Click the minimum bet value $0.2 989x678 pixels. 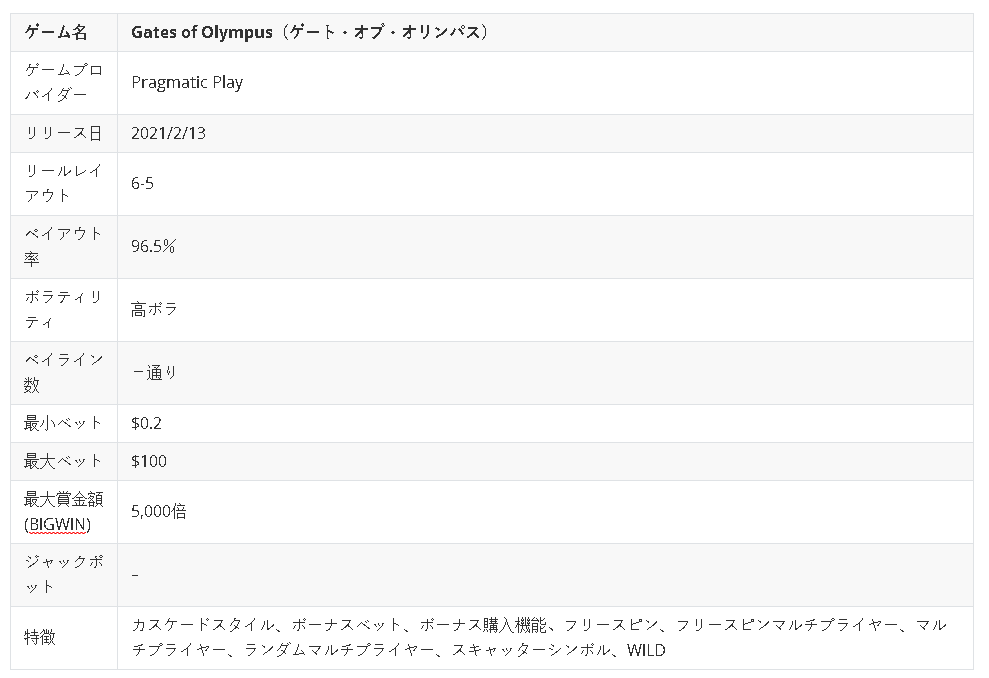pyautogui.click(x=146, y=423)
